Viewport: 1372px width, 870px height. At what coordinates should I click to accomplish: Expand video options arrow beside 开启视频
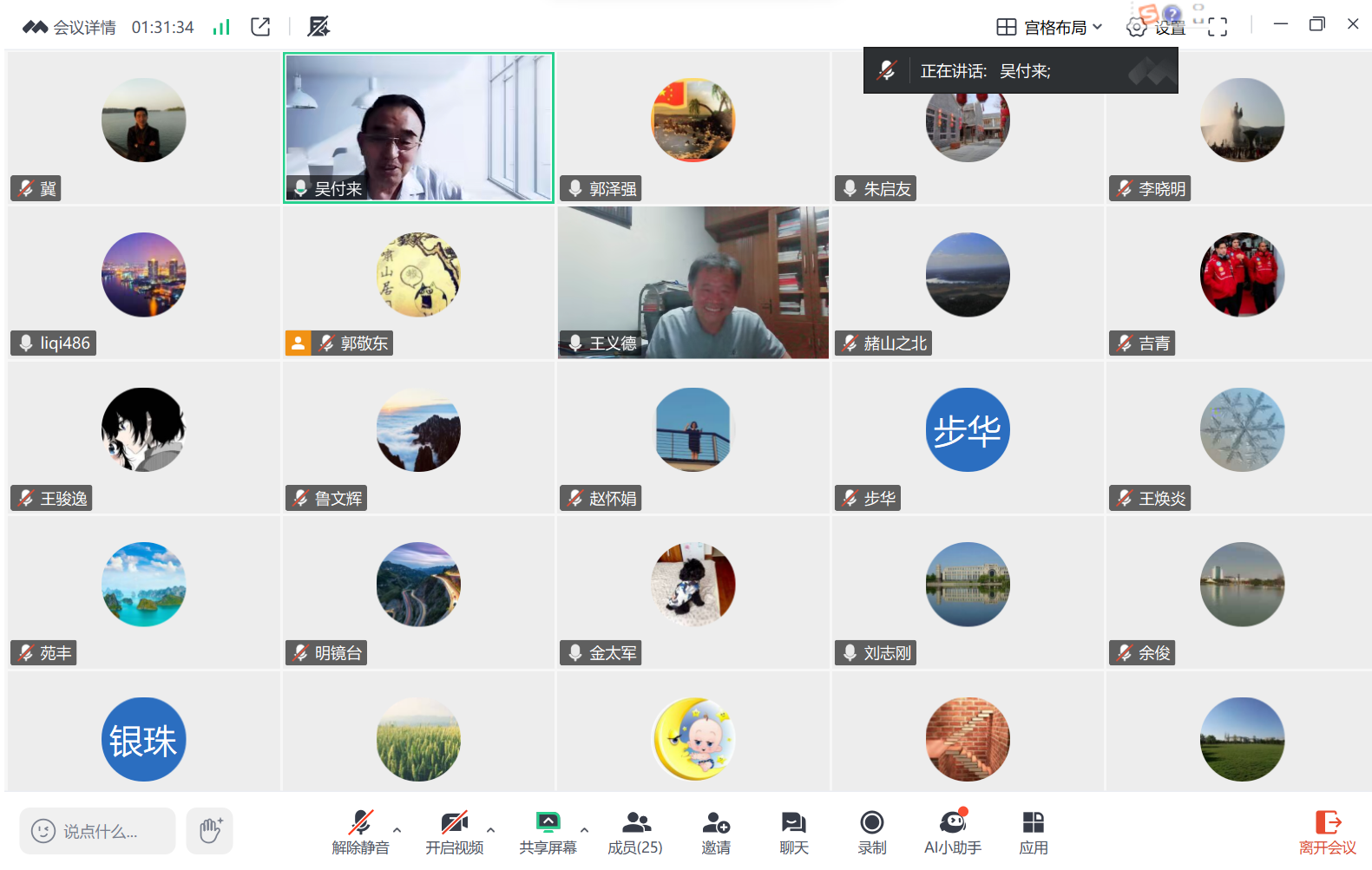tap(491, 830)
